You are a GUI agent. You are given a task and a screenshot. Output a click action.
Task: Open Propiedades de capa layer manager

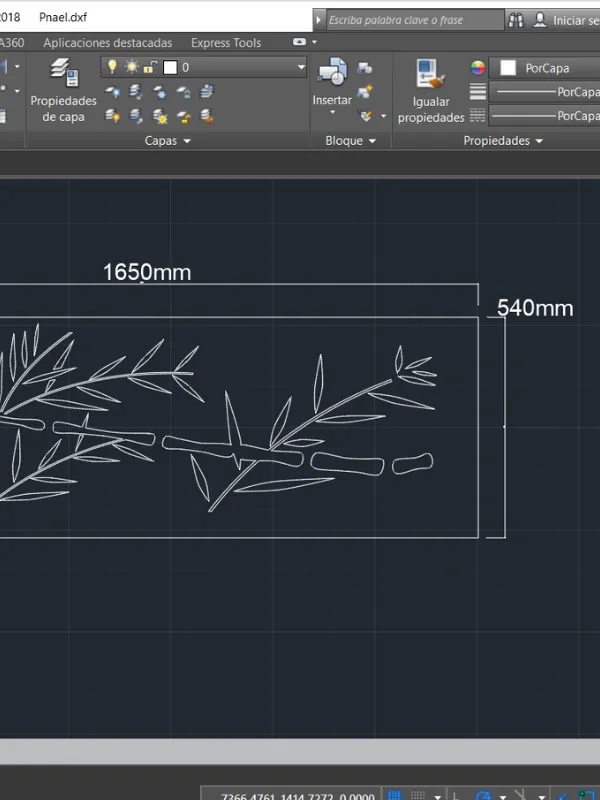tap(64, 88)
